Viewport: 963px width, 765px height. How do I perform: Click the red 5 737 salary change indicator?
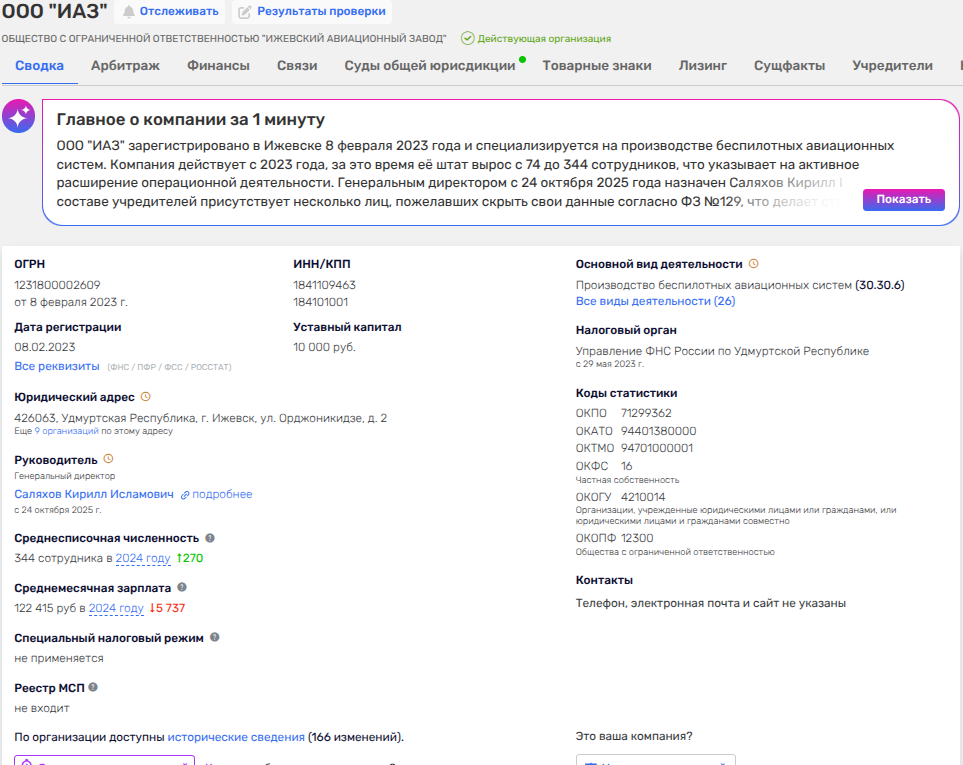click(x=167, y=608)
